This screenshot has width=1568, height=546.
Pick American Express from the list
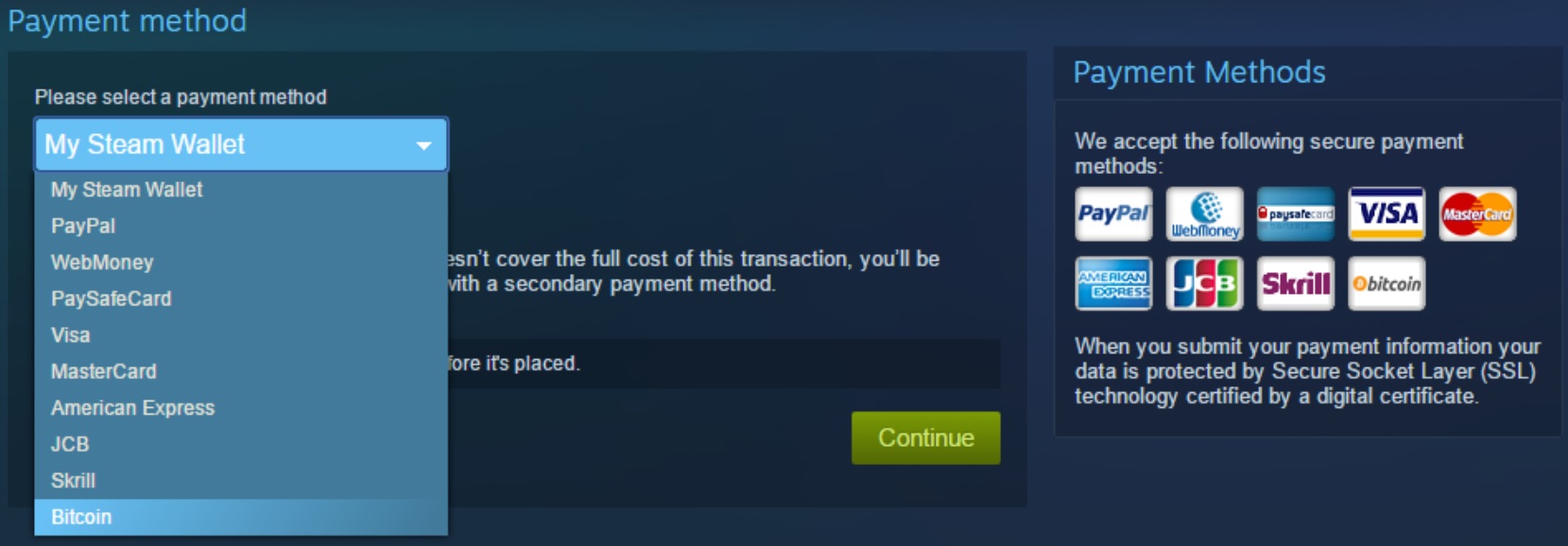(x=241, y=408)
